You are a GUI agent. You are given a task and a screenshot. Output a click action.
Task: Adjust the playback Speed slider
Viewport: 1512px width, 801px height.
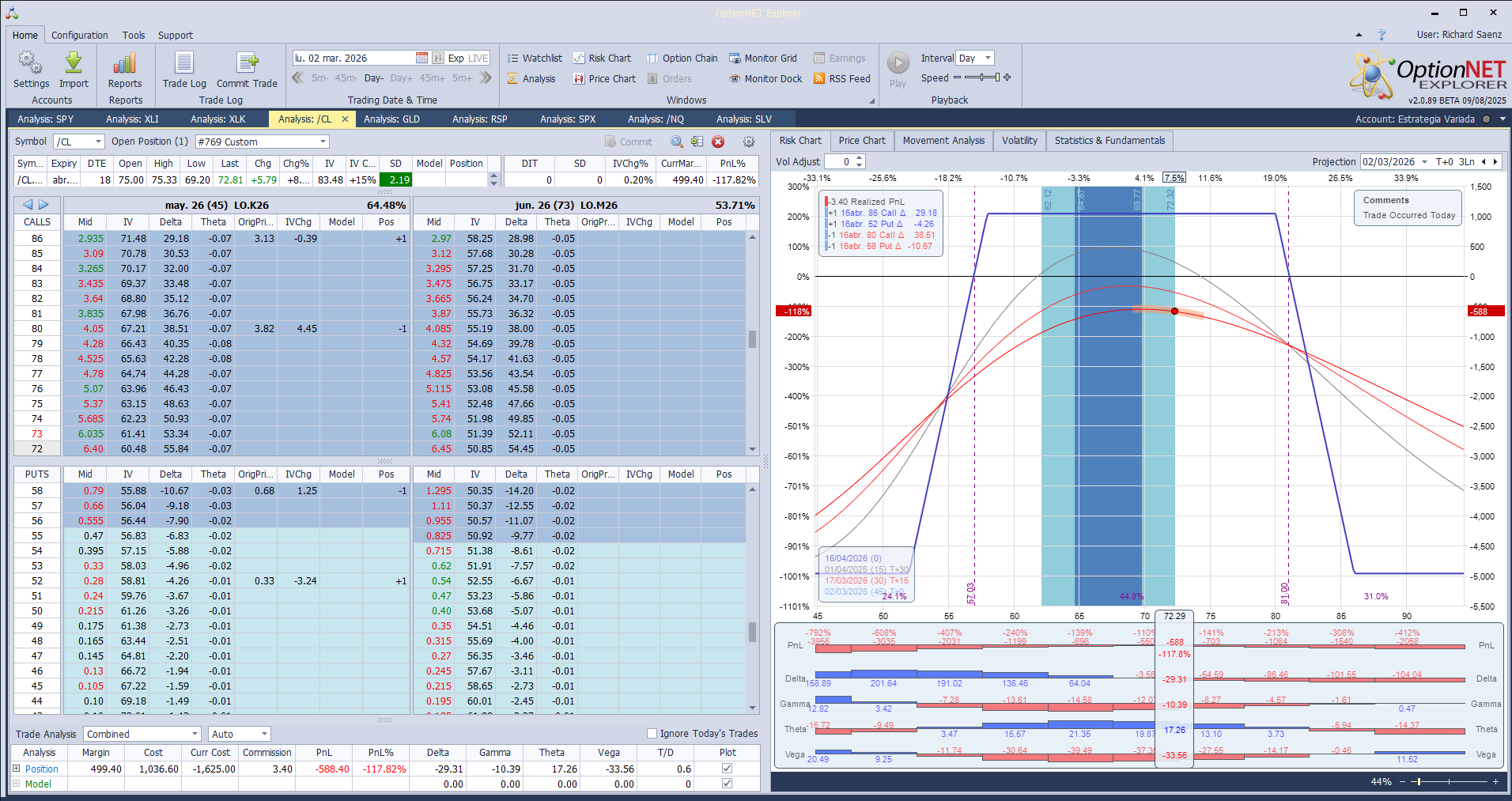[981, 77]
